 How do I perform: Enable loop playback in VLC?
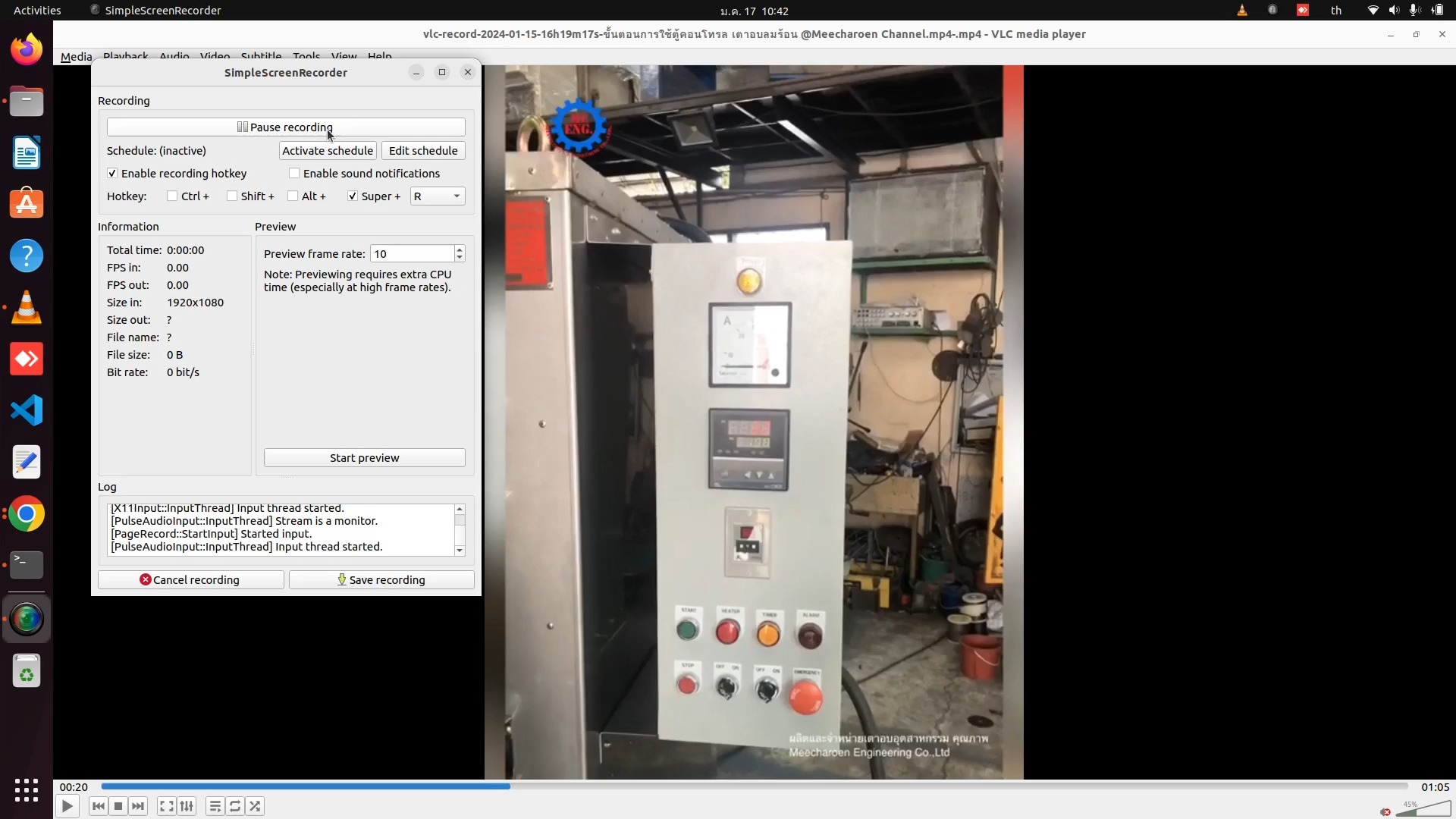[x=235, y=805]
